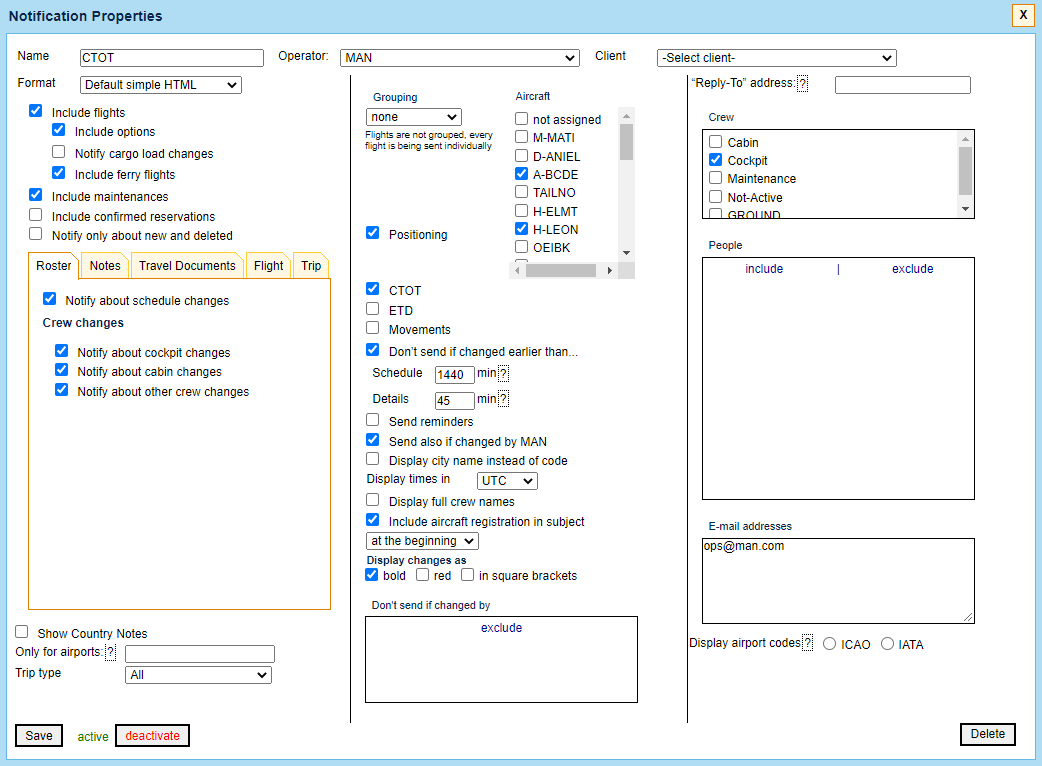Click the Name input field
The width and height of the screenshot is (1042, 766).
coord(171,58)
